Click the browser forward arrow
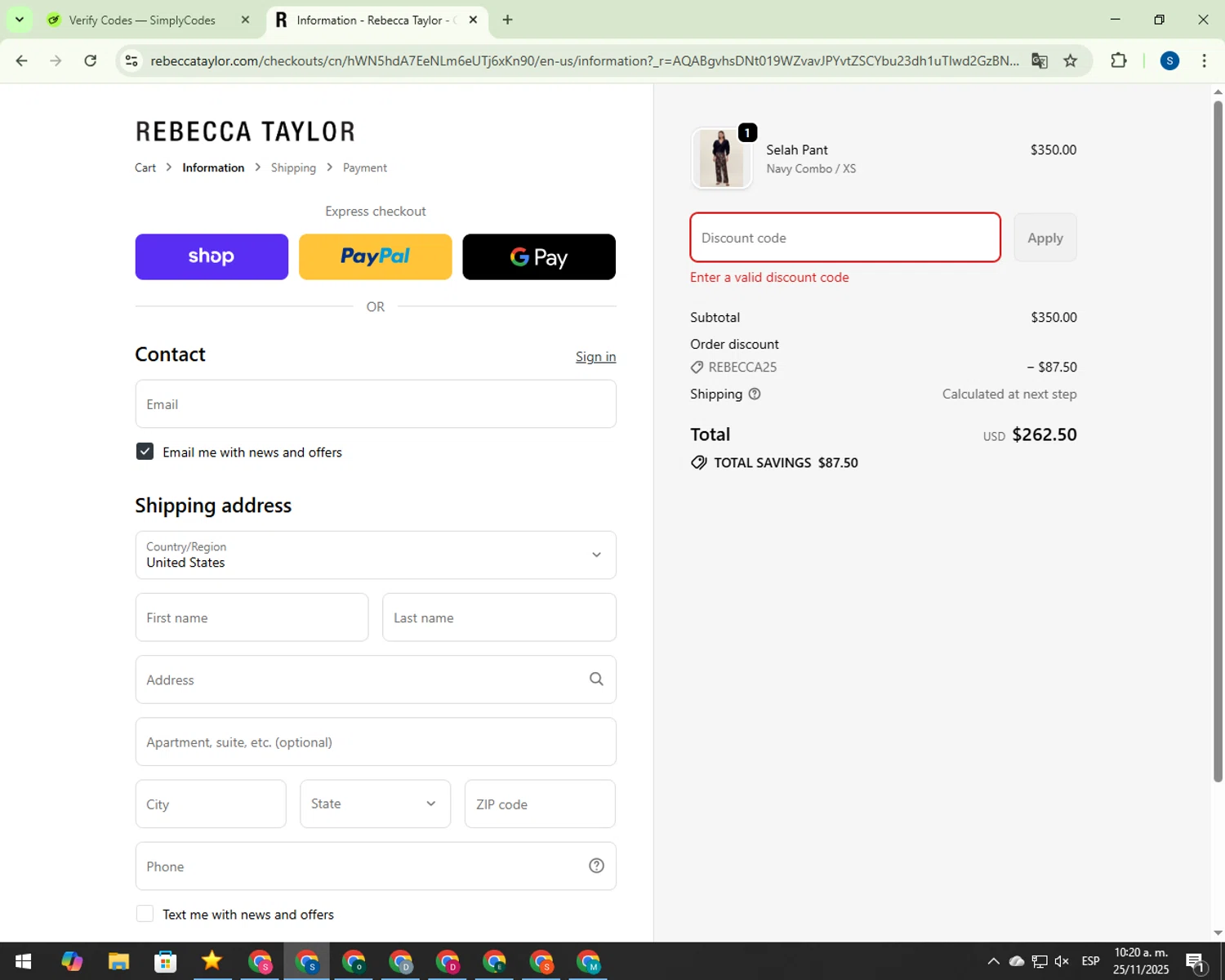 coord(56,60)
